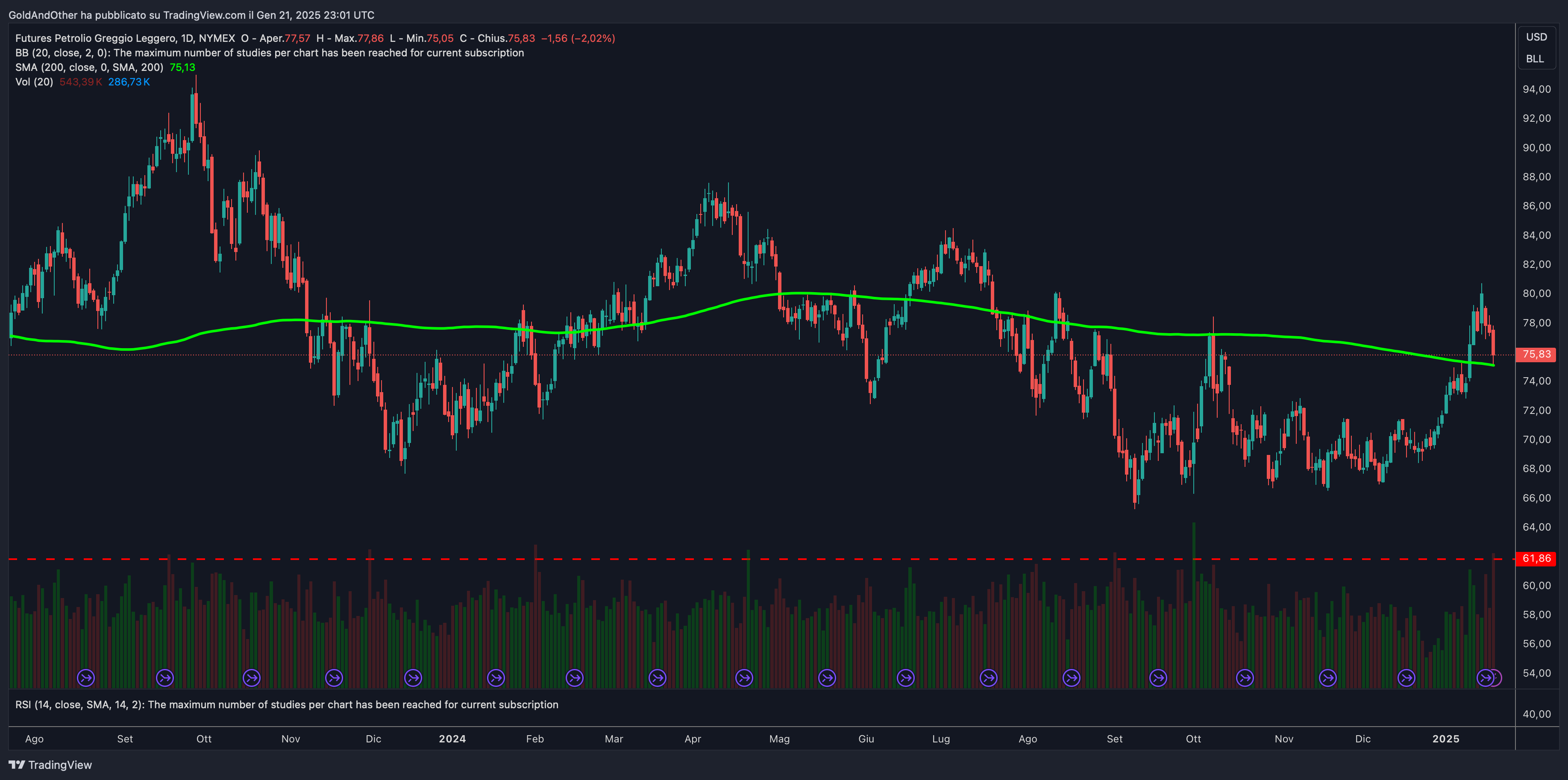Click the rollover marker between Dic and 2024
The width and height of the screenshot is (1568, 780).
pos(413,677)
